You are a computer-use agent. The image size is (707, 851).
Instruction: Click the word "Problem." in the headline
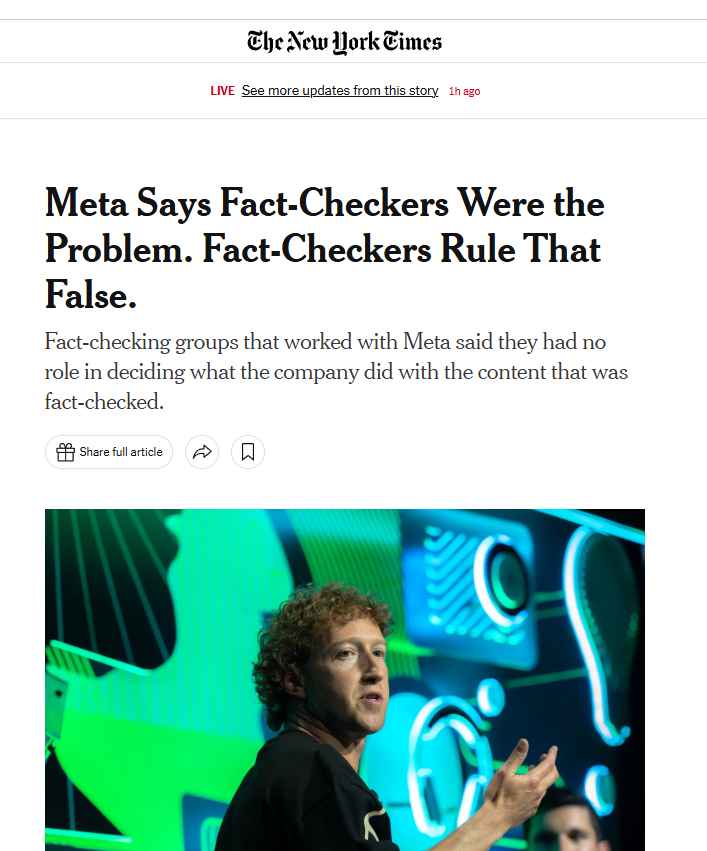[x=118, y=248]
